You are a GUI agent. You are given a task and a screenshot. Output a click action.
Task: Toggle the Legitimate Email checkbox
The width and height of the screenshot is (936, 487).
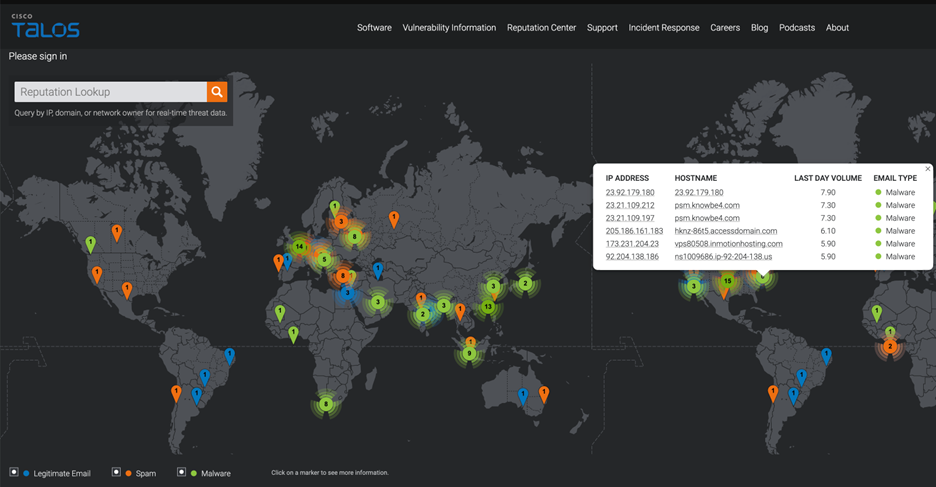[14, 472]
